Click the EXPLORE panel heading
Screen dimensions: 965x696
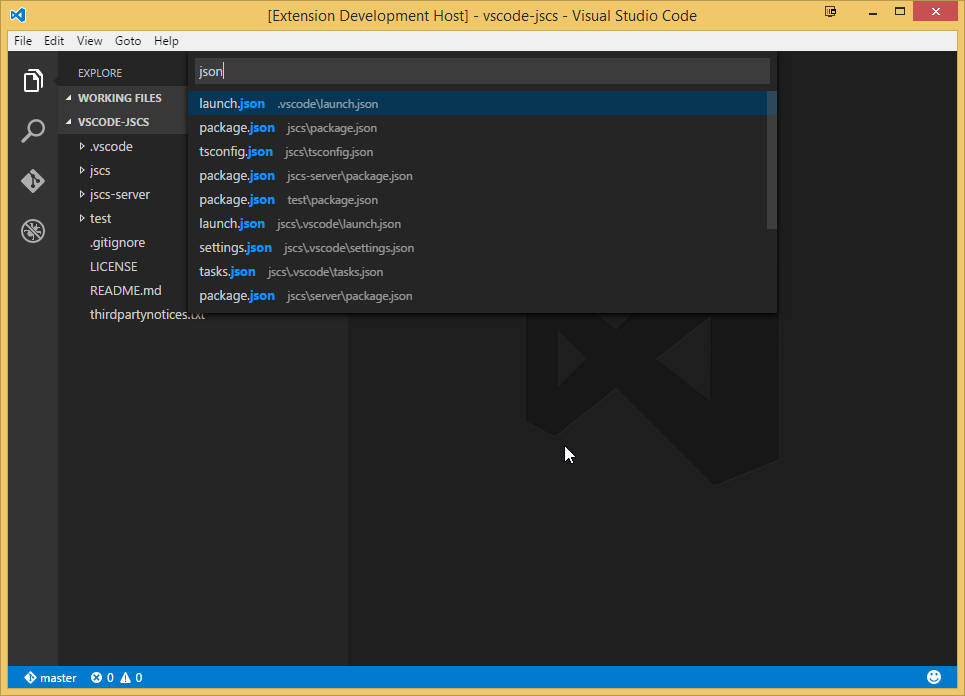pos(100,73)
